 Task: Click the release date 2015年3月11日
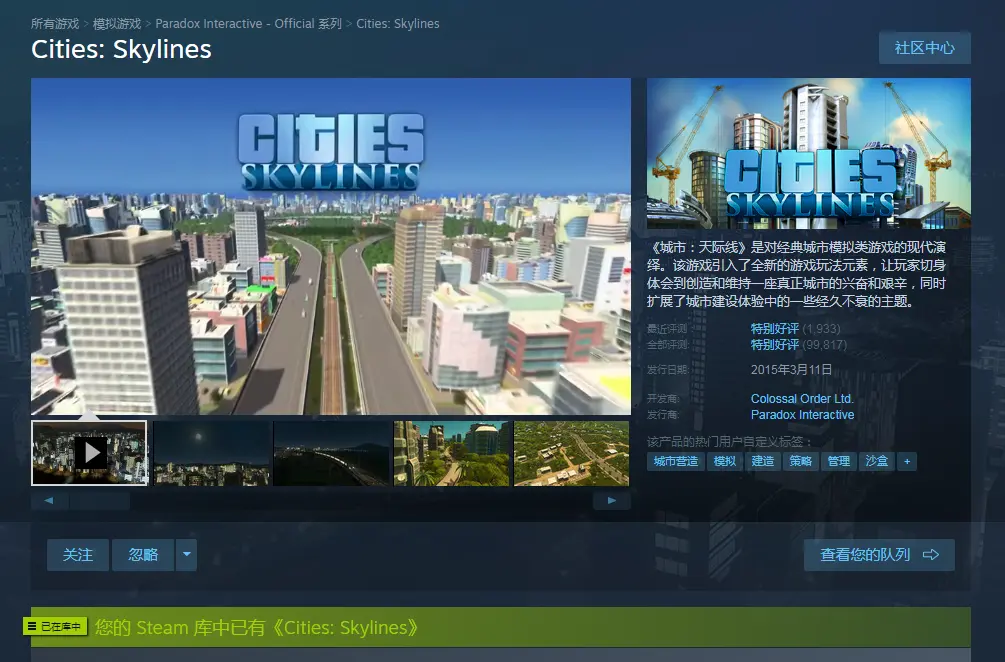[792, 370]
